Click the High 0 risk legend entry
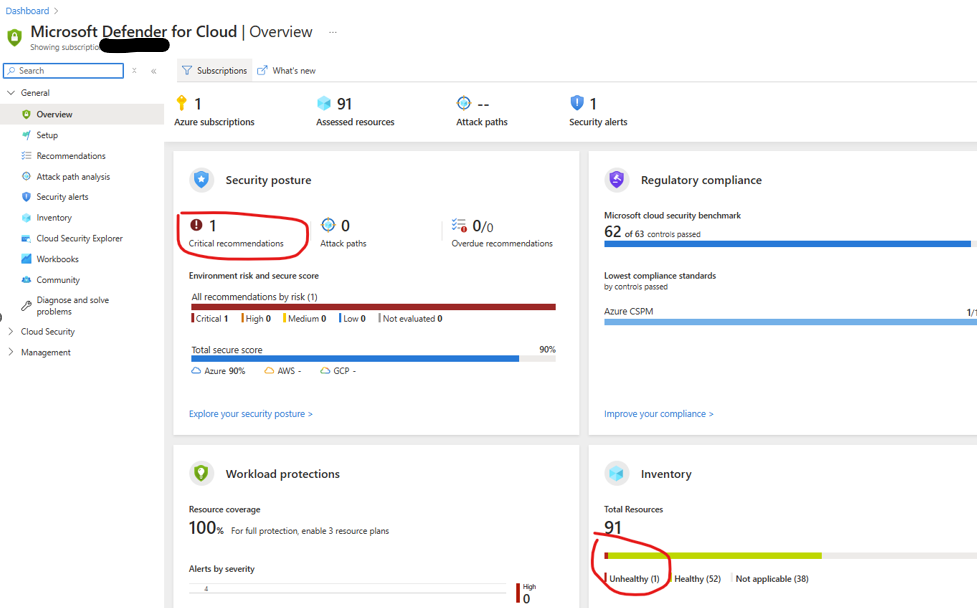This screenshot has width=977, height=608. click(x=256, y=318)
